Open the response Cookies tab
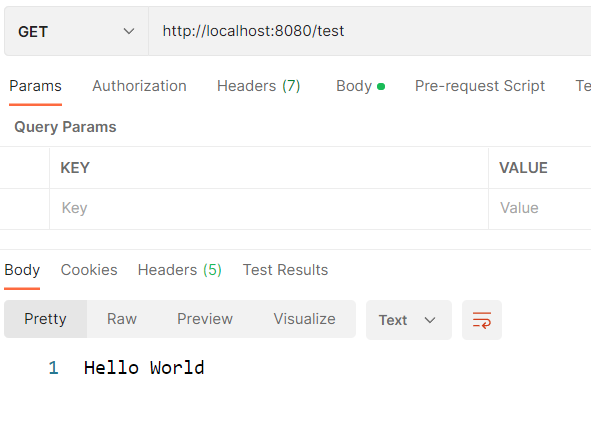This screenshot has height=425, width=591. 89,270
